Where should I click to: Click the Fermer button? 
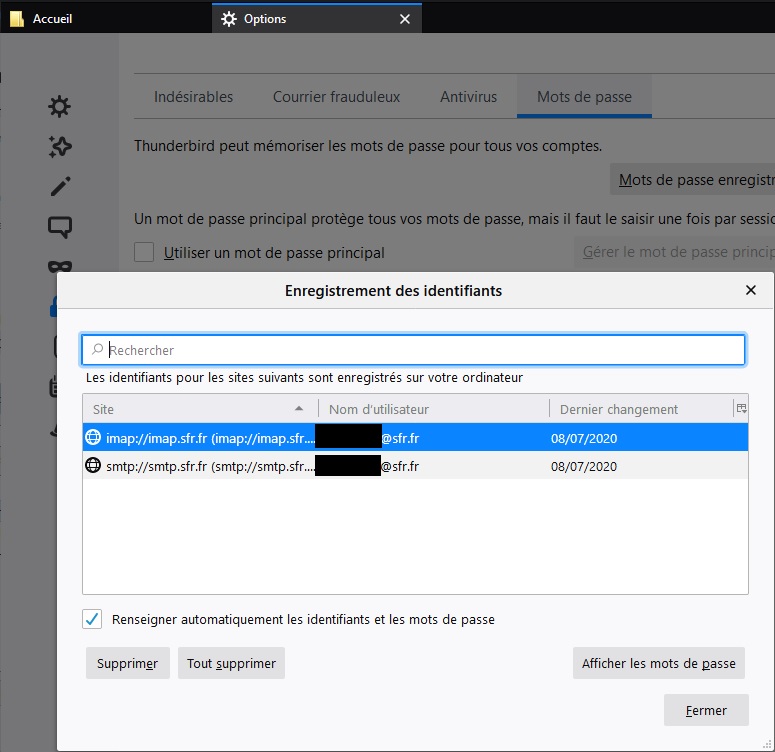tap(706, 710)
